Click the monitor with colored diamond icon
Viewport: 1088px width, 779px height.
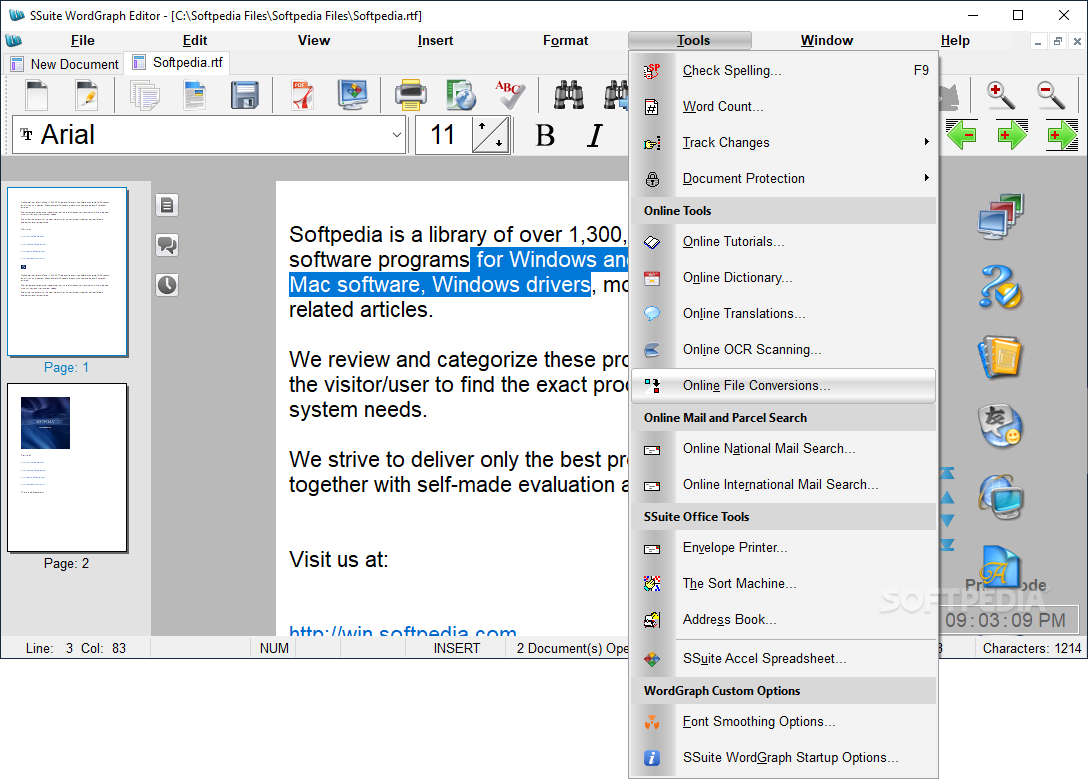pyautogui.click(x=353, y=95)
